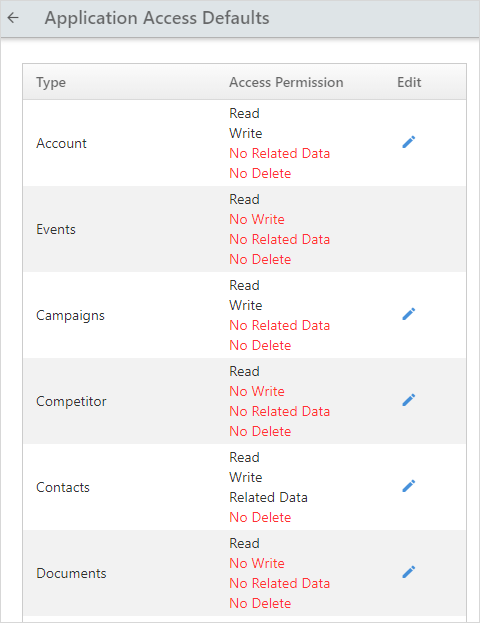Edit Competitor permissions via pencil icon
Viewport: 480px width, 623px height.
click(408, 400)
